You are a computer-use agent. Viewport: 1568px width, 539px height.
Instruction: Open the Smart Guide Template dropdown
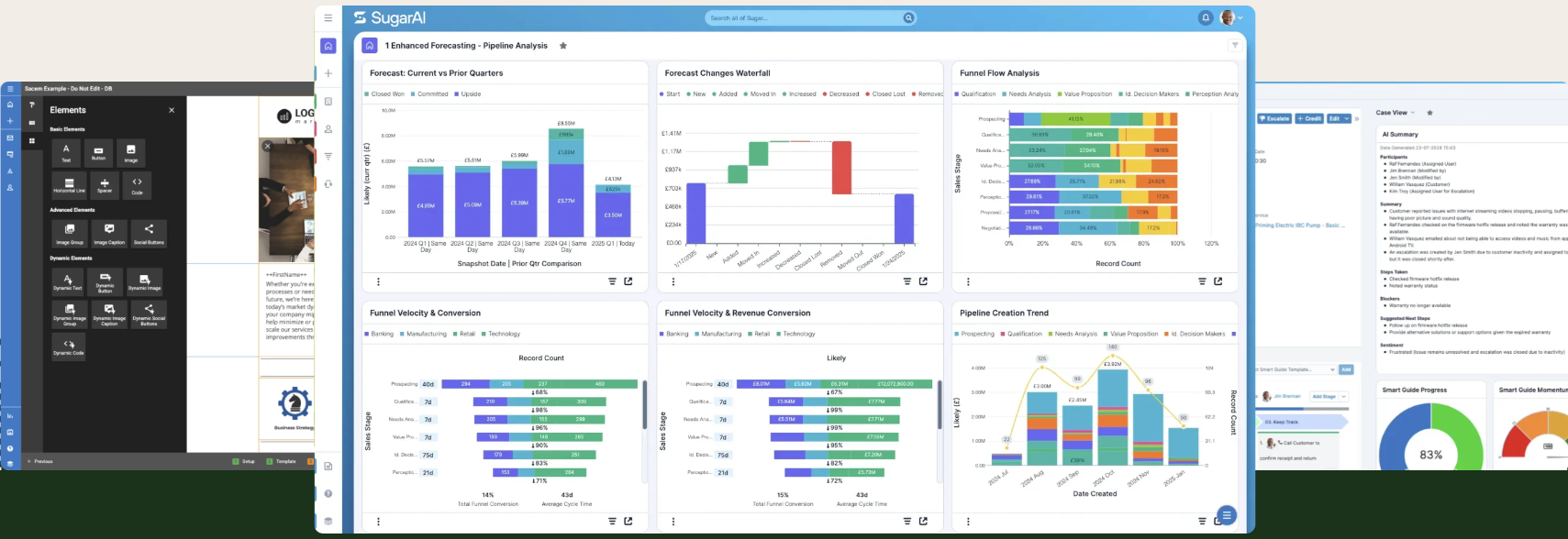click(x=1296, y=369)
